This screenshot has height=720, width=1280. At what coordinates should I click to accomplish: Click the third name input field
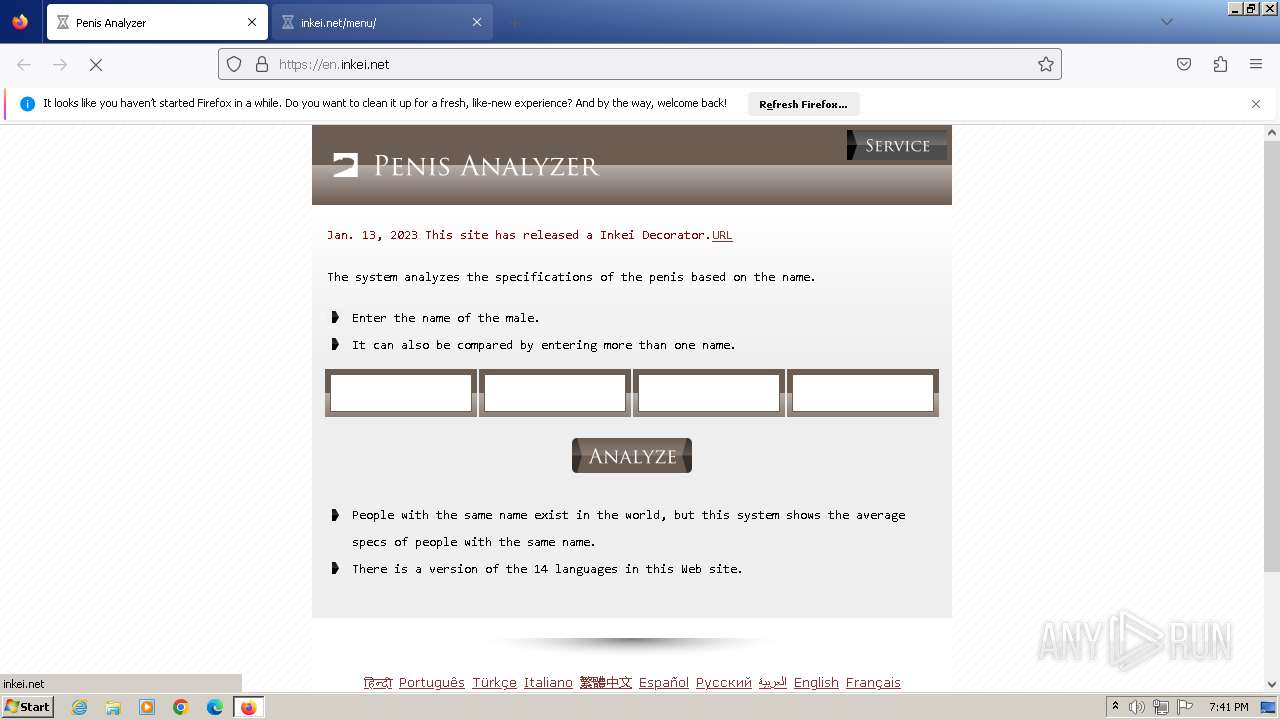[x=709, y=393]
